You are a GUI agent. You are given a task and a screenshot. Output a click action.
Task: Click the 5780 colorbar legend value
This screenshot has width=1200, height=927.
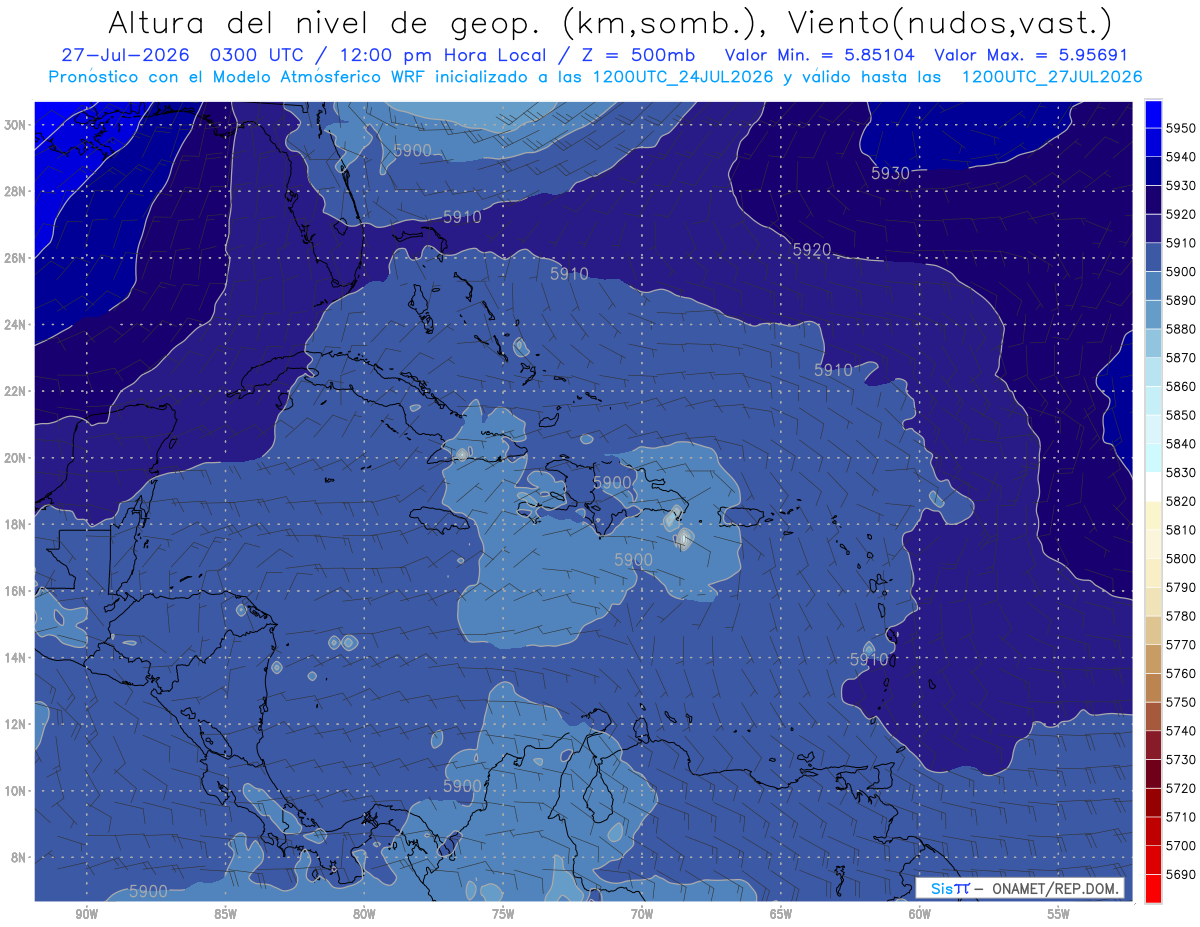point(1180,616)
